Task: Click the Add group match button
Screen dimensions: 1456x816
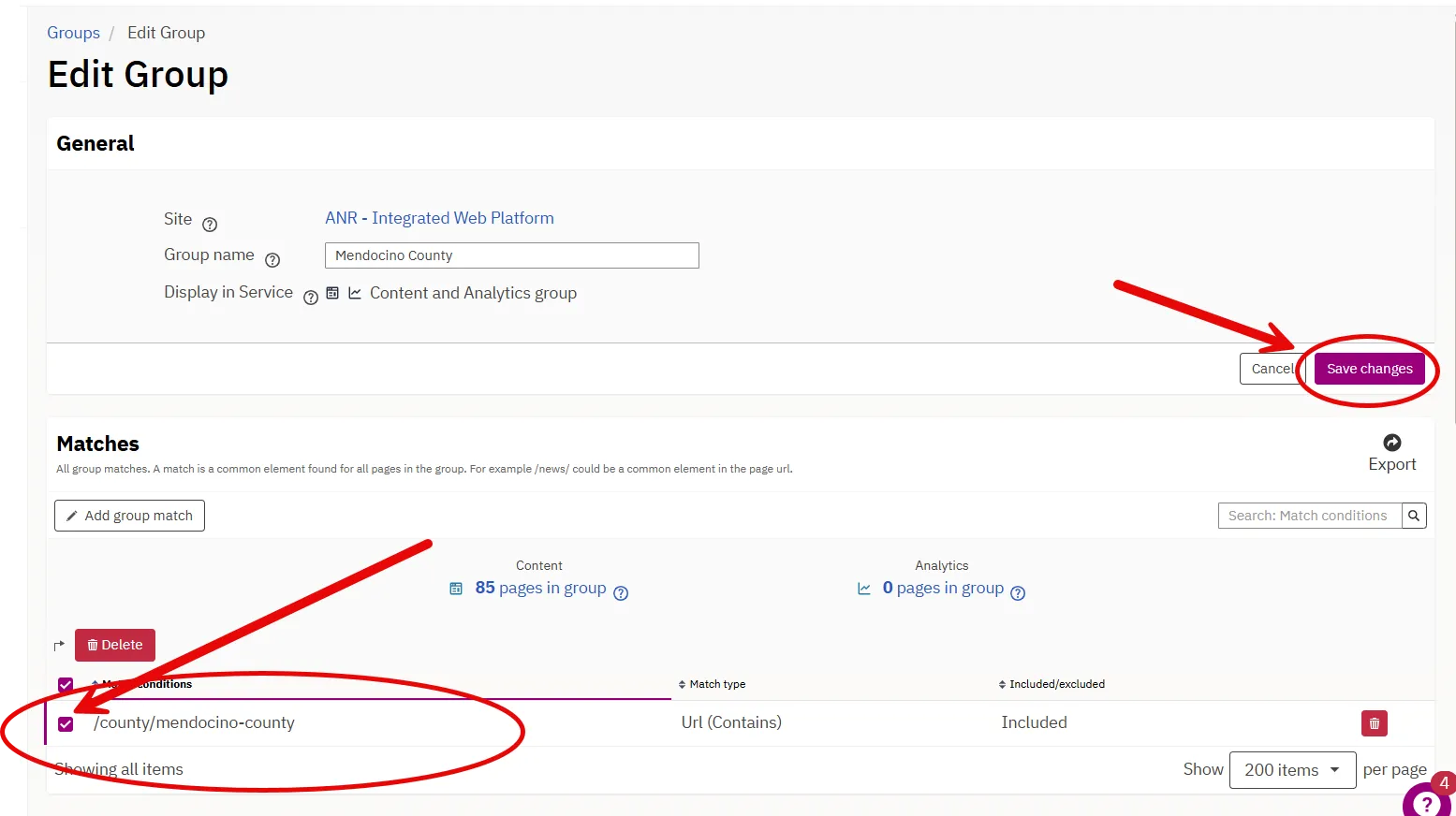Action: click(x=128, y=516)
